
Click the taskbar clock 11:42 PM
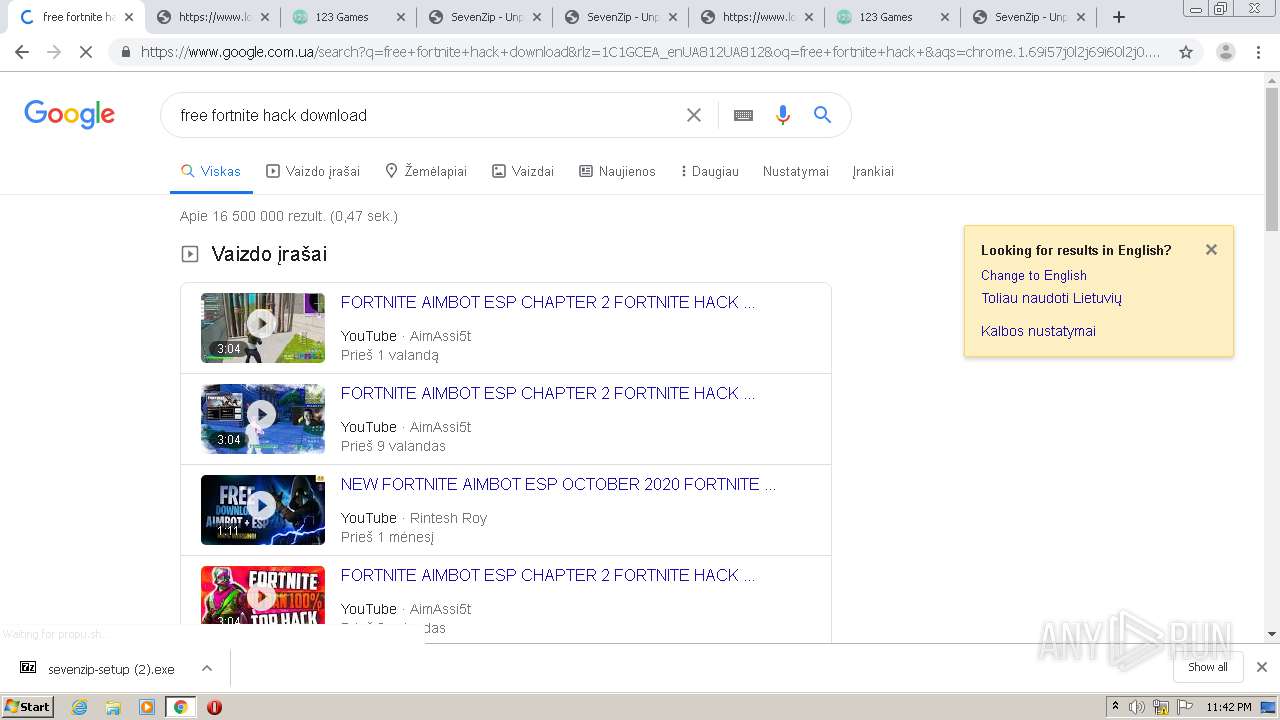tap(1228, 707)
